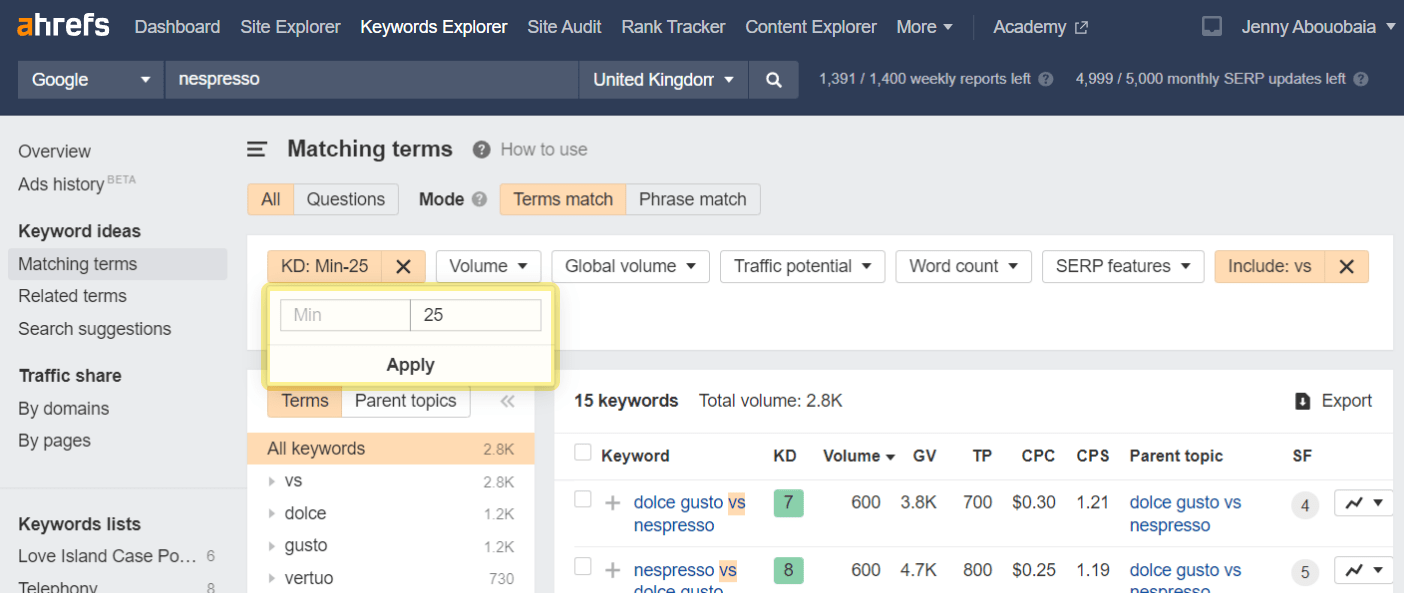Click the KD max field showing 25
The width and height of the screenshot is (1404, 593).
[x=476, y=315]
